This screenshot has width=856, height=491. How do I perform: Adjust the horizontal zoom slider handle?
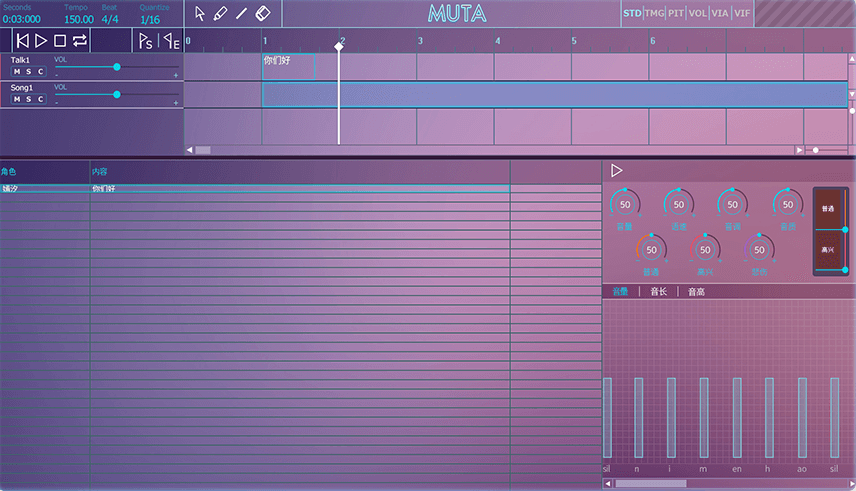[x=816, y=150]
